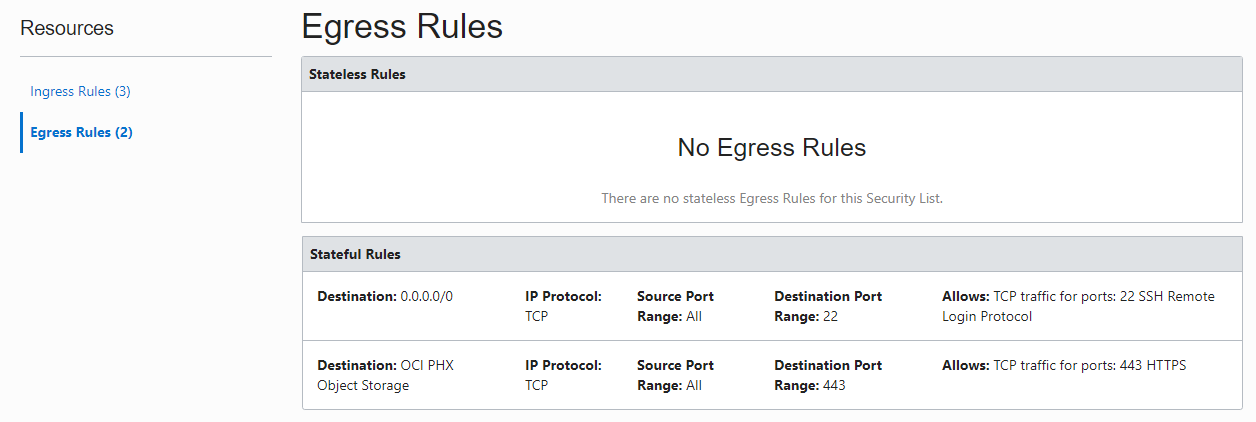
Task: Select the Destination 0.0.0.0/0 rule cell
Action: click(385, 297)
